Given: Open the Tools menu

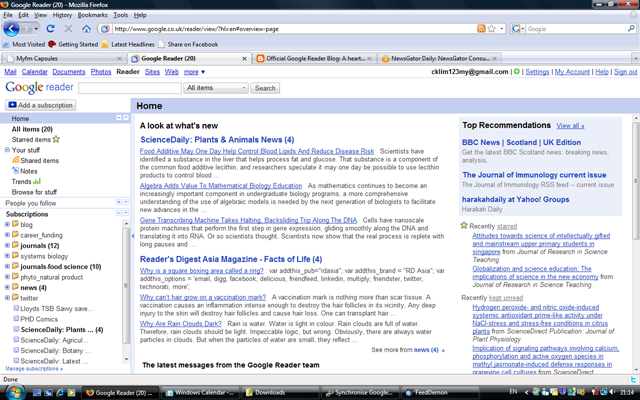Looking at the screenshot, I should tap(120, 15).
